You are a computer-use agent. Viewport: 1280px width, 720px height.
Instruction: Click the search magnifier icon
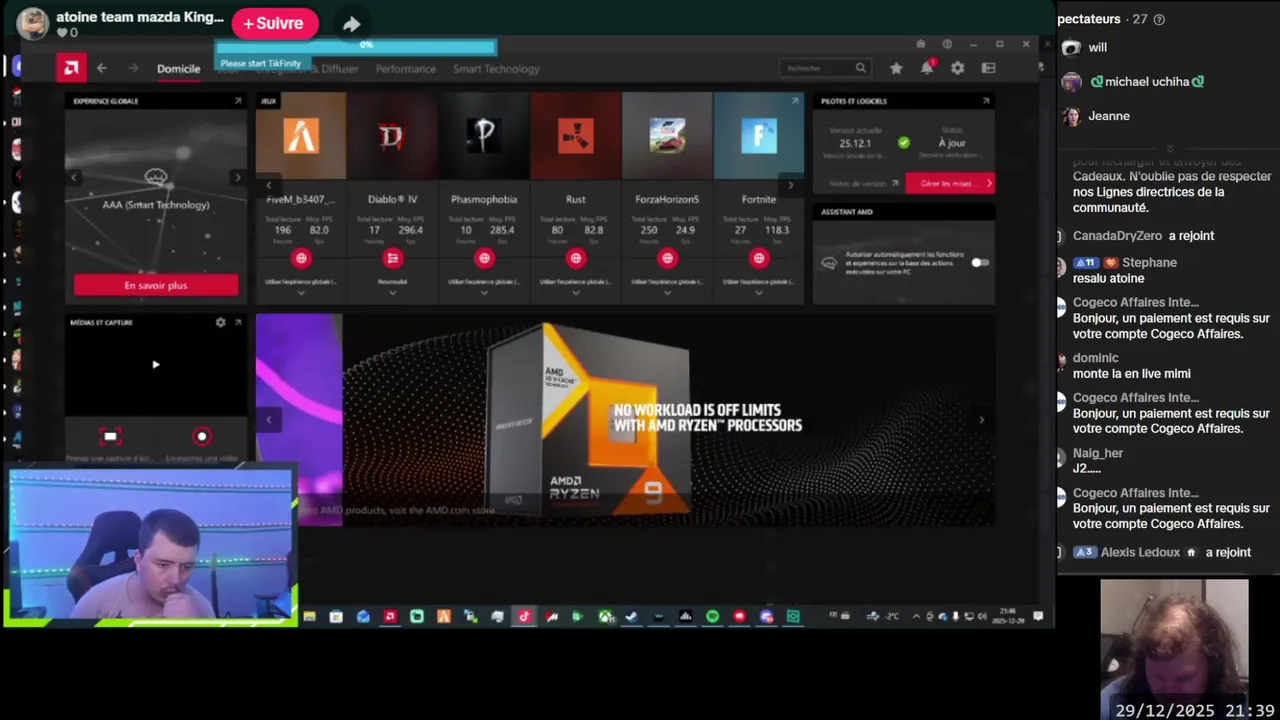click(860, 68)
